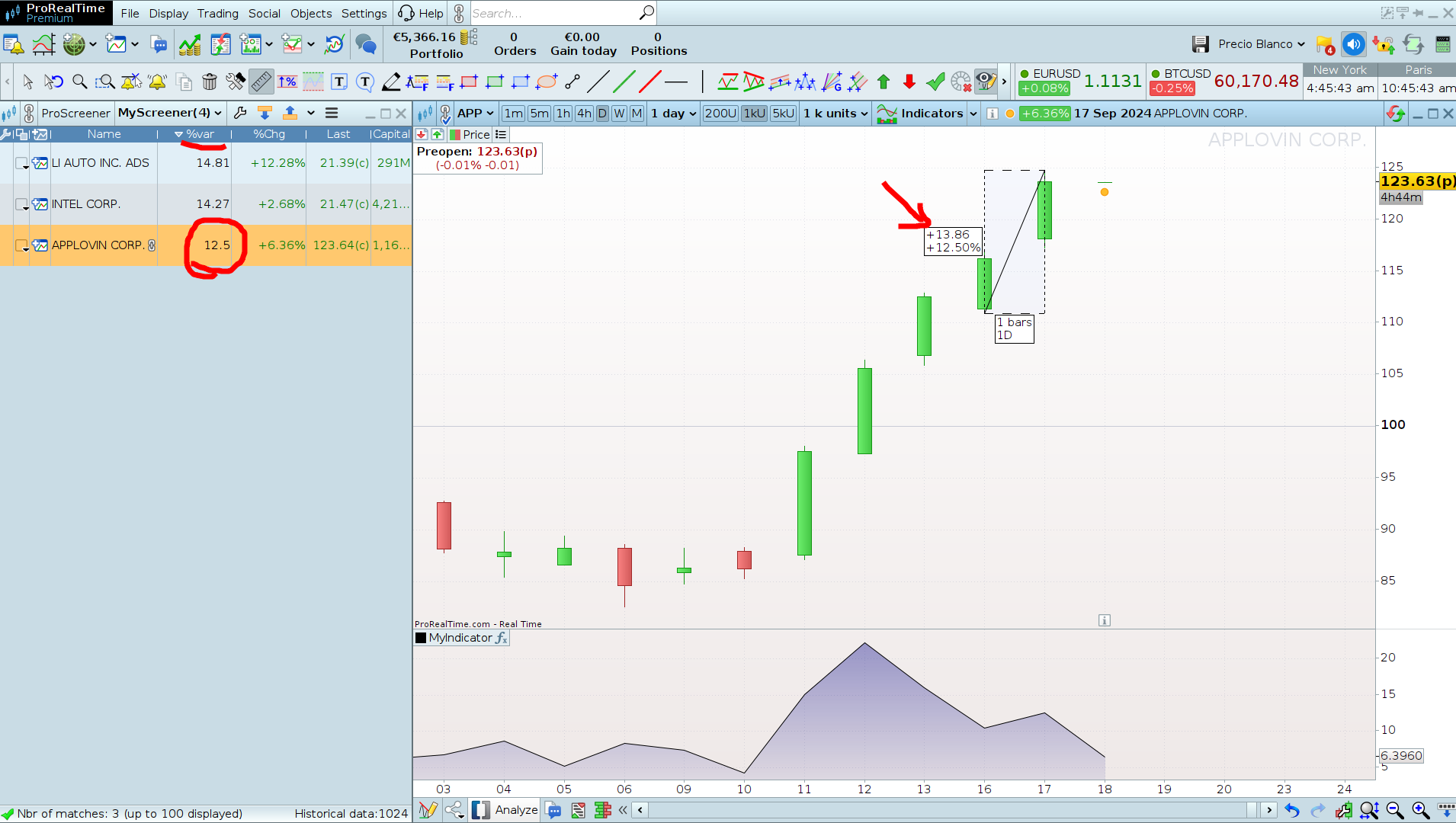
Task: Click the zoom out icon below chart
Action: pyautogui.click(x=1395, y=810)
